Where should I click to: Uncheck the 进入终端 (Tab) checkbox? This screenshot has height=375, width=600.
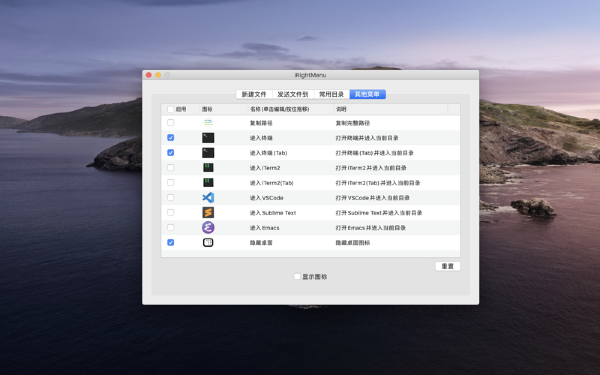[171, 152]
